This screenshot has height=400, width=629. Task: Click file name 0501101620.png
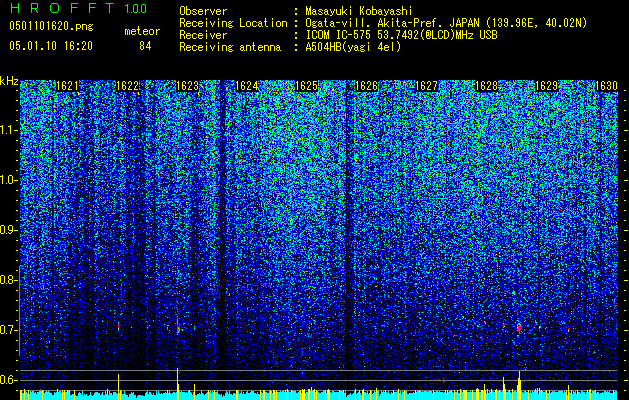coord(51,27)
